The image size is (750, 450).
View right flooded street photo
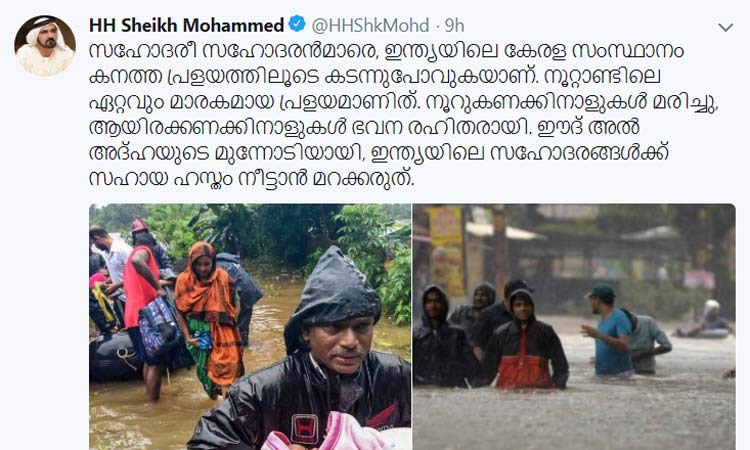click(x=574, y=327)
